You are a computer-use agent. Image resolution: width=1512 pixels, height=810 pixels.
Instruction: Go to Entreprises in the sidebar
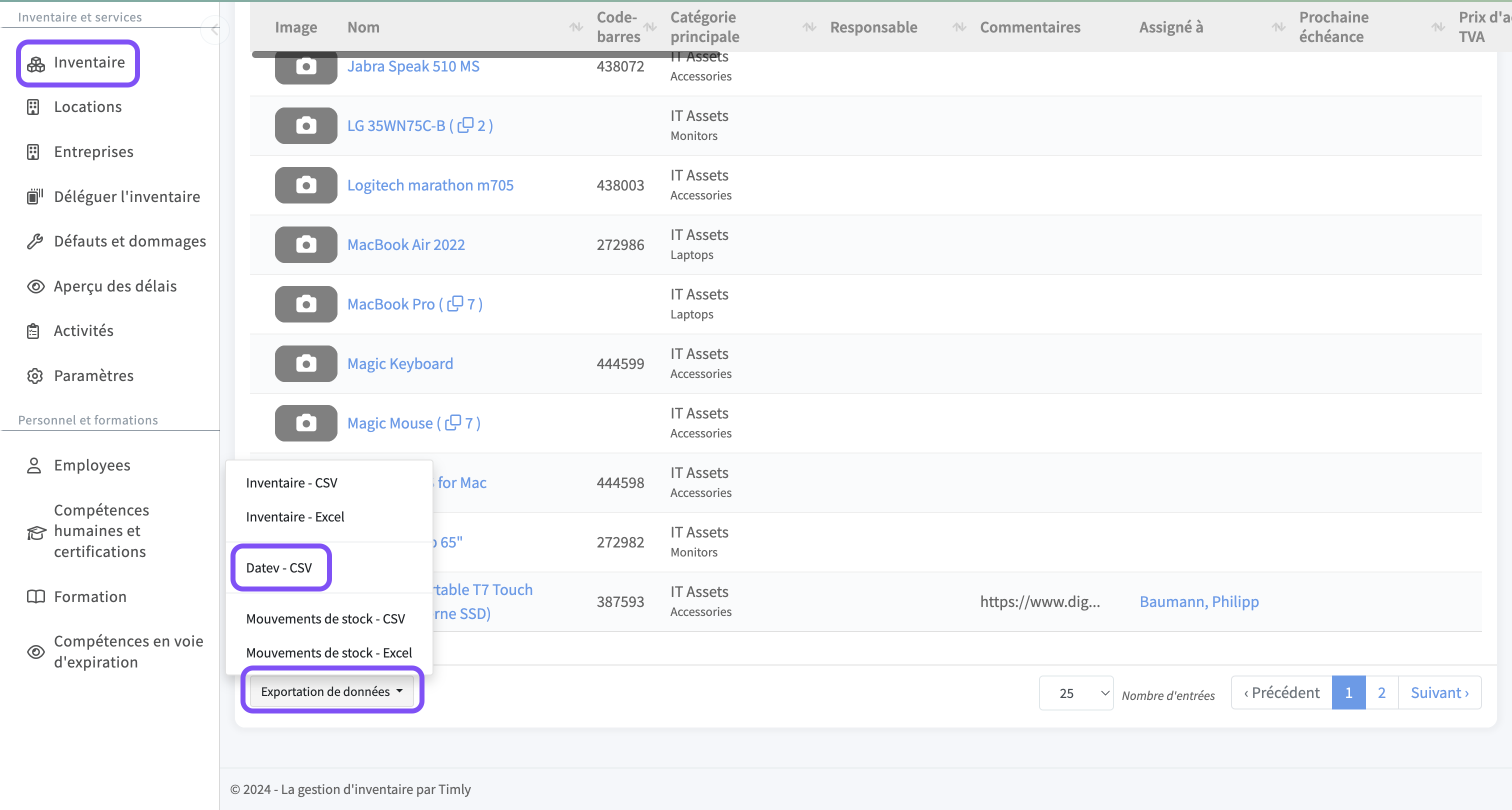[93, 152]
